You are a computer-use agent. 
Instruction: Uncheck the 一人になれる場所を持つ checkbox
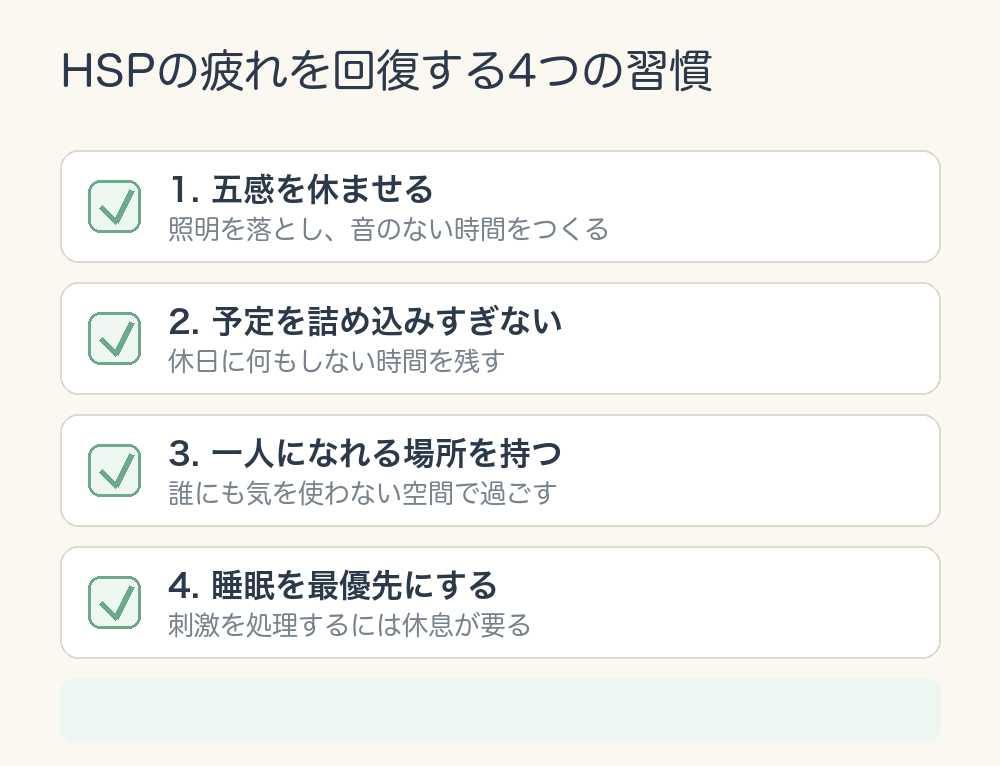pyautogui.click(x=114, y=471)
